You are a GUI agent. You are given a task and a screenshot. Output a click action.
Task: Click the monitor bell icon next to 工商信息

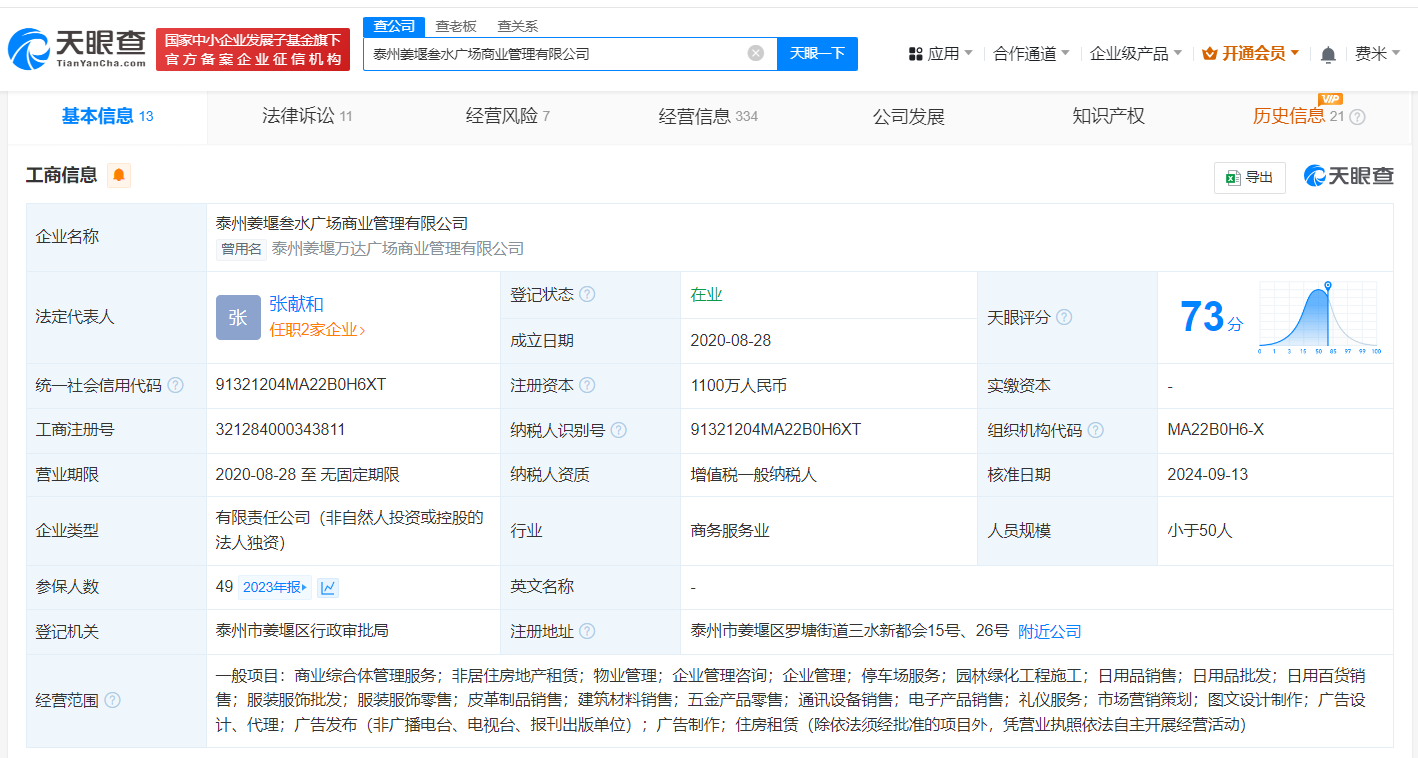click(x=119, y=175)
